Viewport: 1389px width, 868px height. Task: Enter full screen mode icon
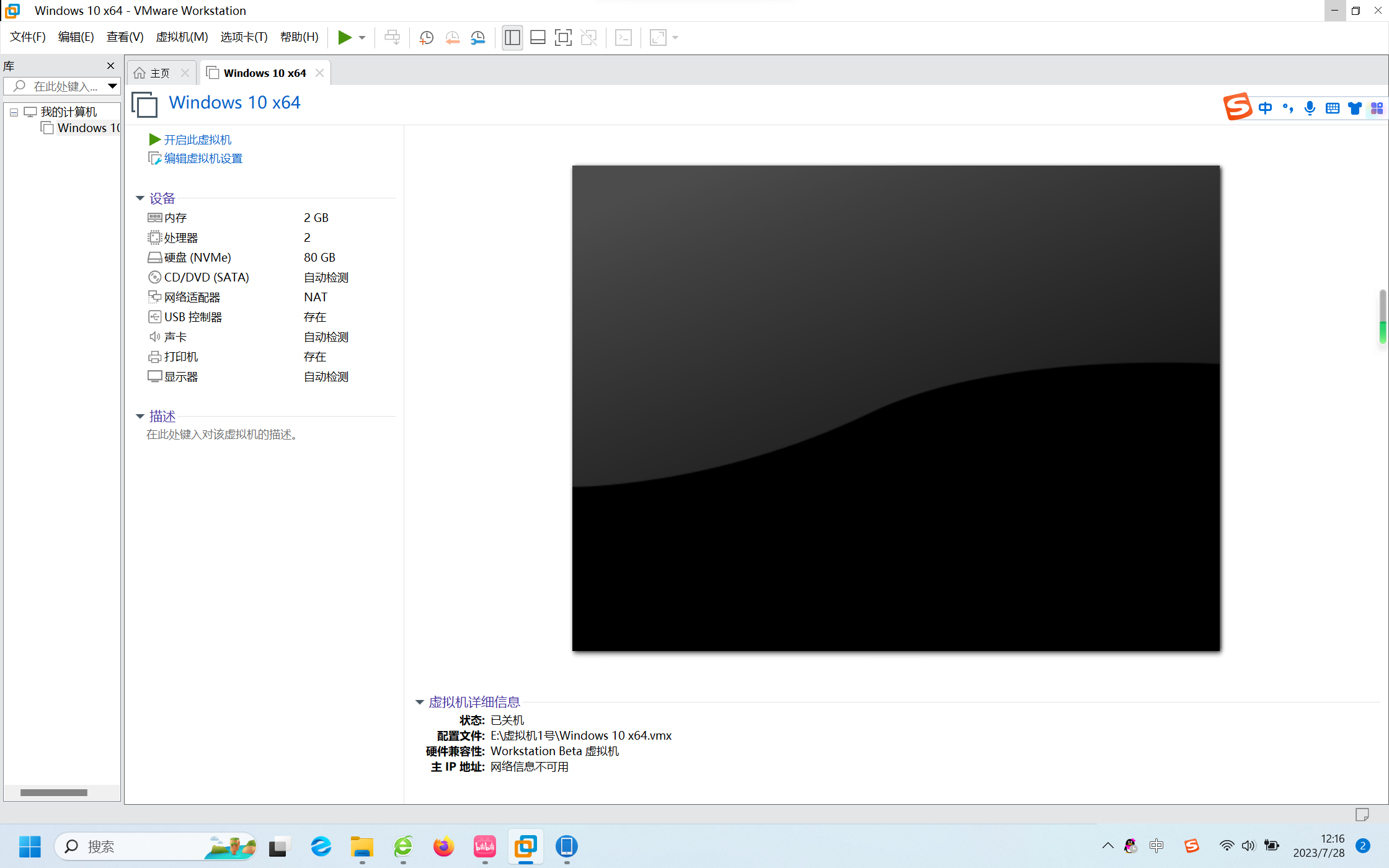click(563, 38)
